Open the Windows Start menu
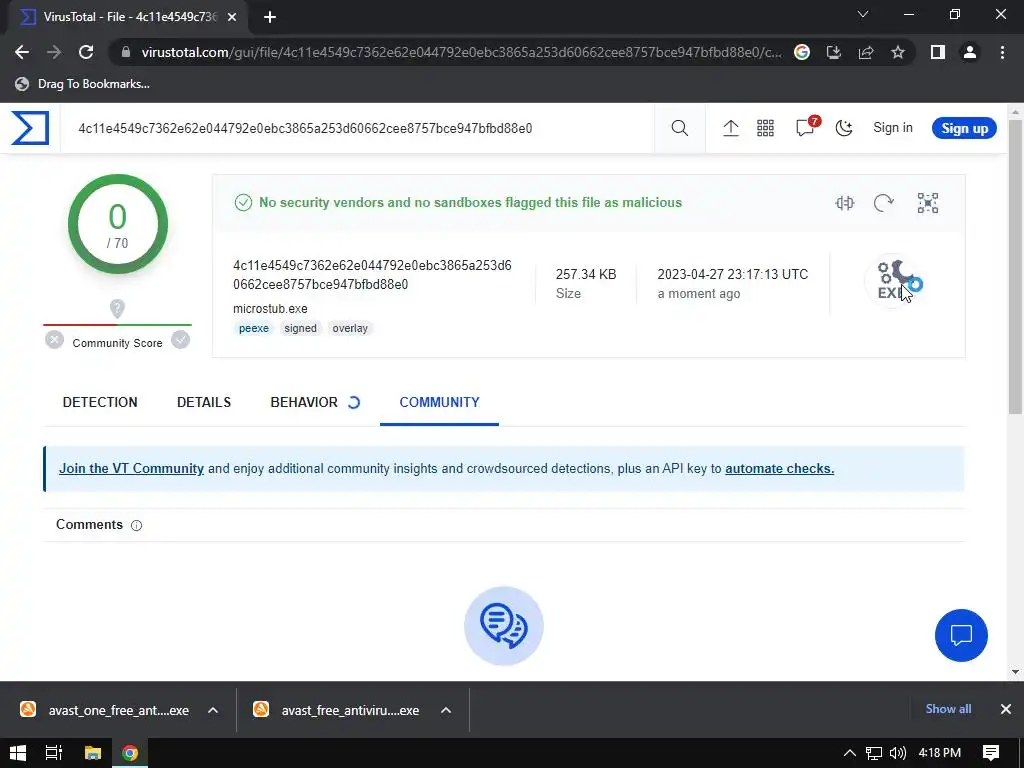This screenshot has width=1024, height=768. [x=18, y=753]
